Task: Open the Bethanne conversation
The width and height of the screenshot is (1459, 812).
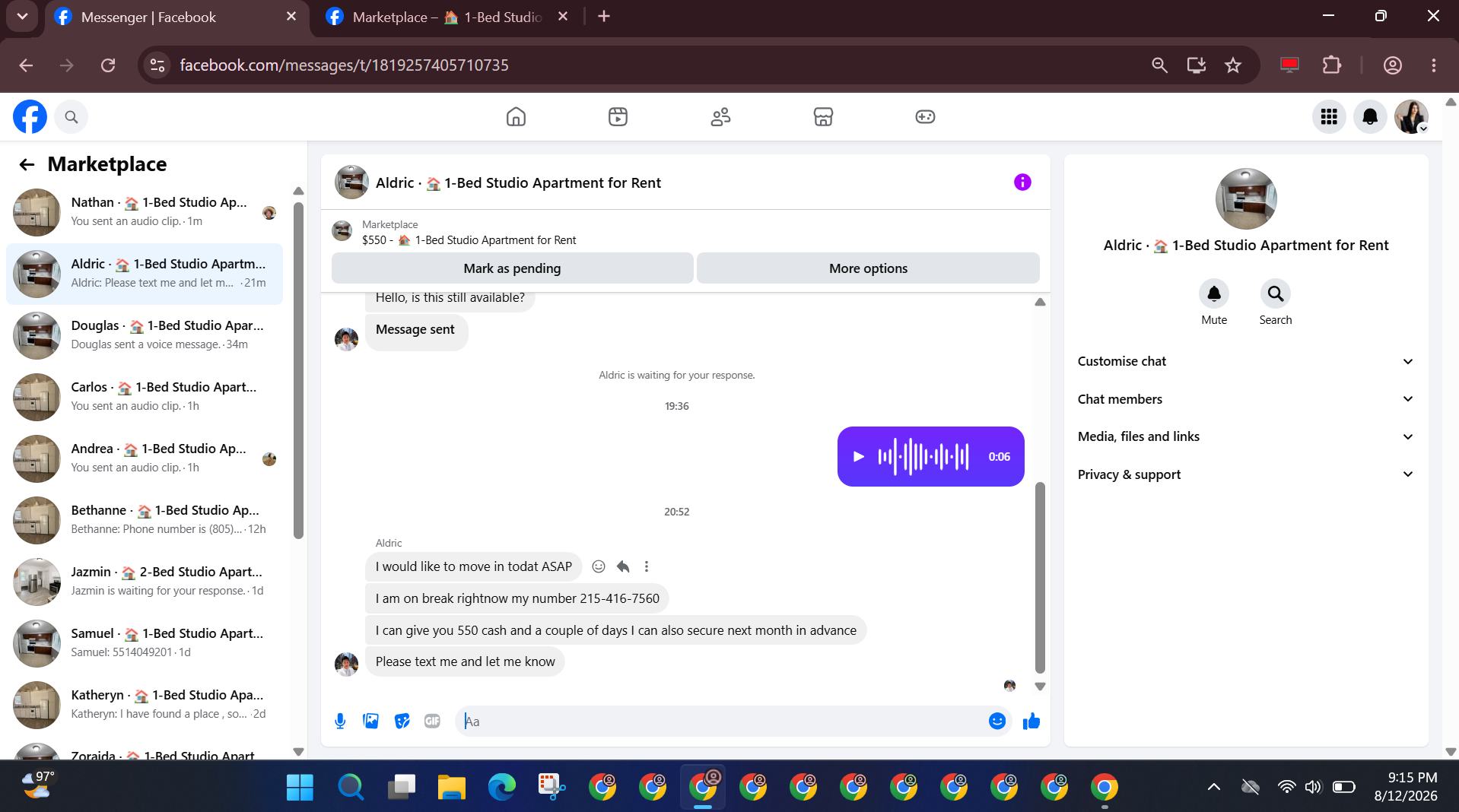Action: (x=145, y=520)
